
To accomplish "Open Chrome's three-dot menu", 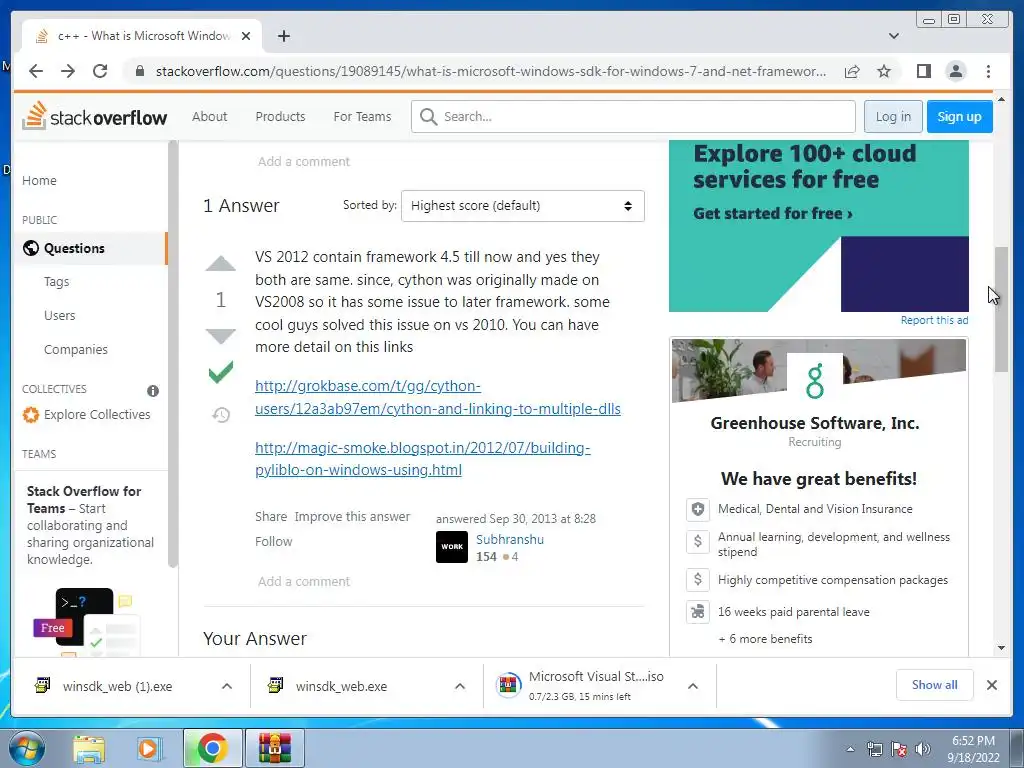I will click(x=988, y=71).
